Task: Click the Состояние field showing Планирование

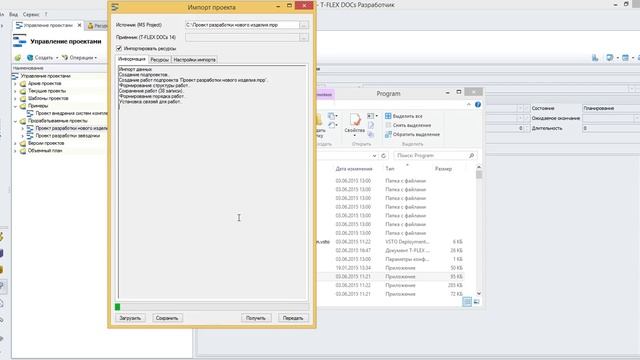Action: (610, 109)
